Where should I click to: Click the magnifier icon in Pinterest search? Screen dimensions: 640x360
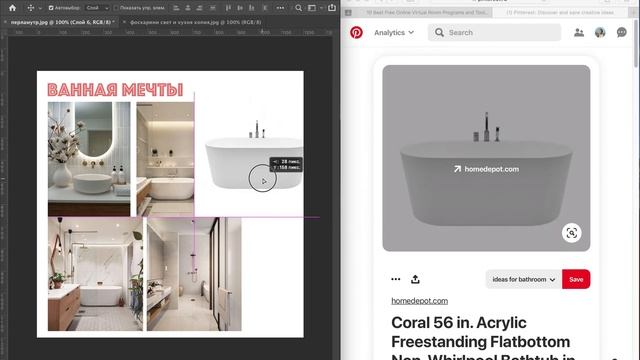pyautogui.click(x=439, y=32)
